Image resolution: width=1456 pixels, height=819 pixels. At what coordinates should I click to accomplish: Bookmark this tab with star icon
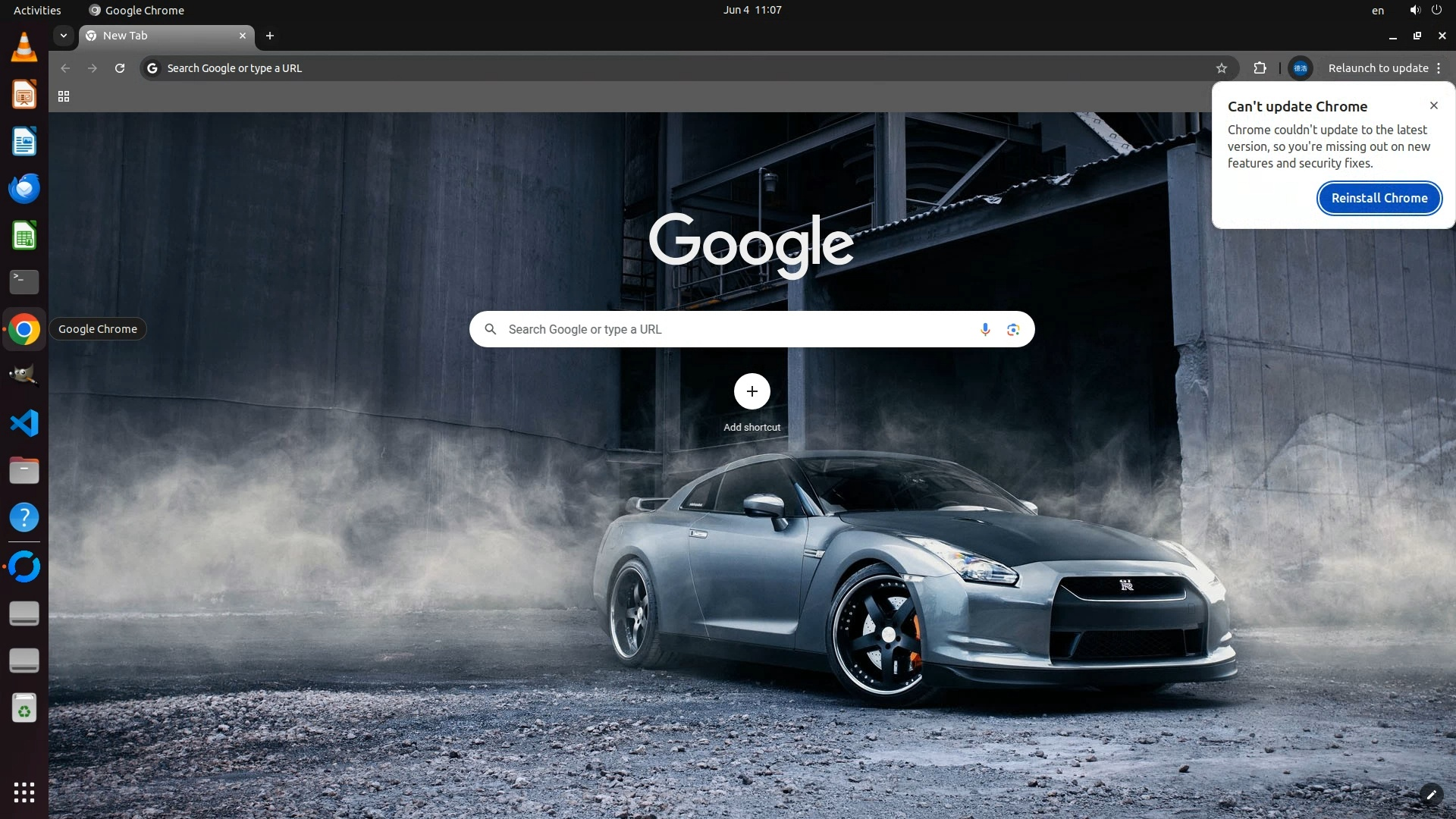1221,68
